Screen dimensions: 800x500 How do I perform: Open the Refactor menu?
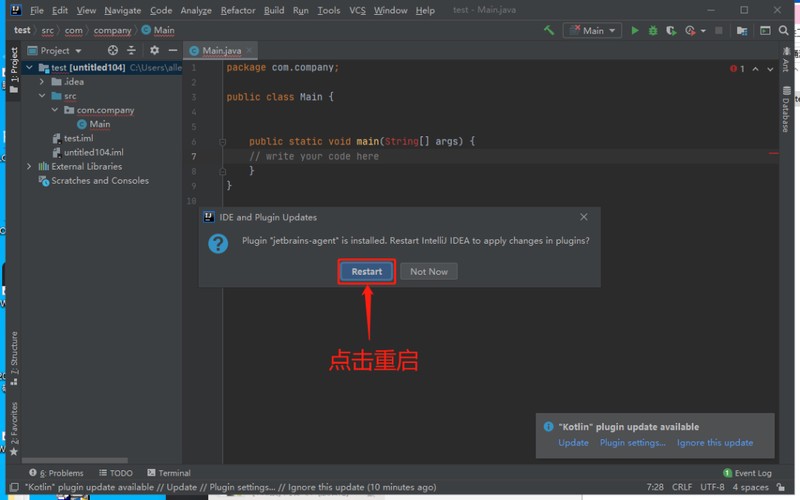point(237,10)
